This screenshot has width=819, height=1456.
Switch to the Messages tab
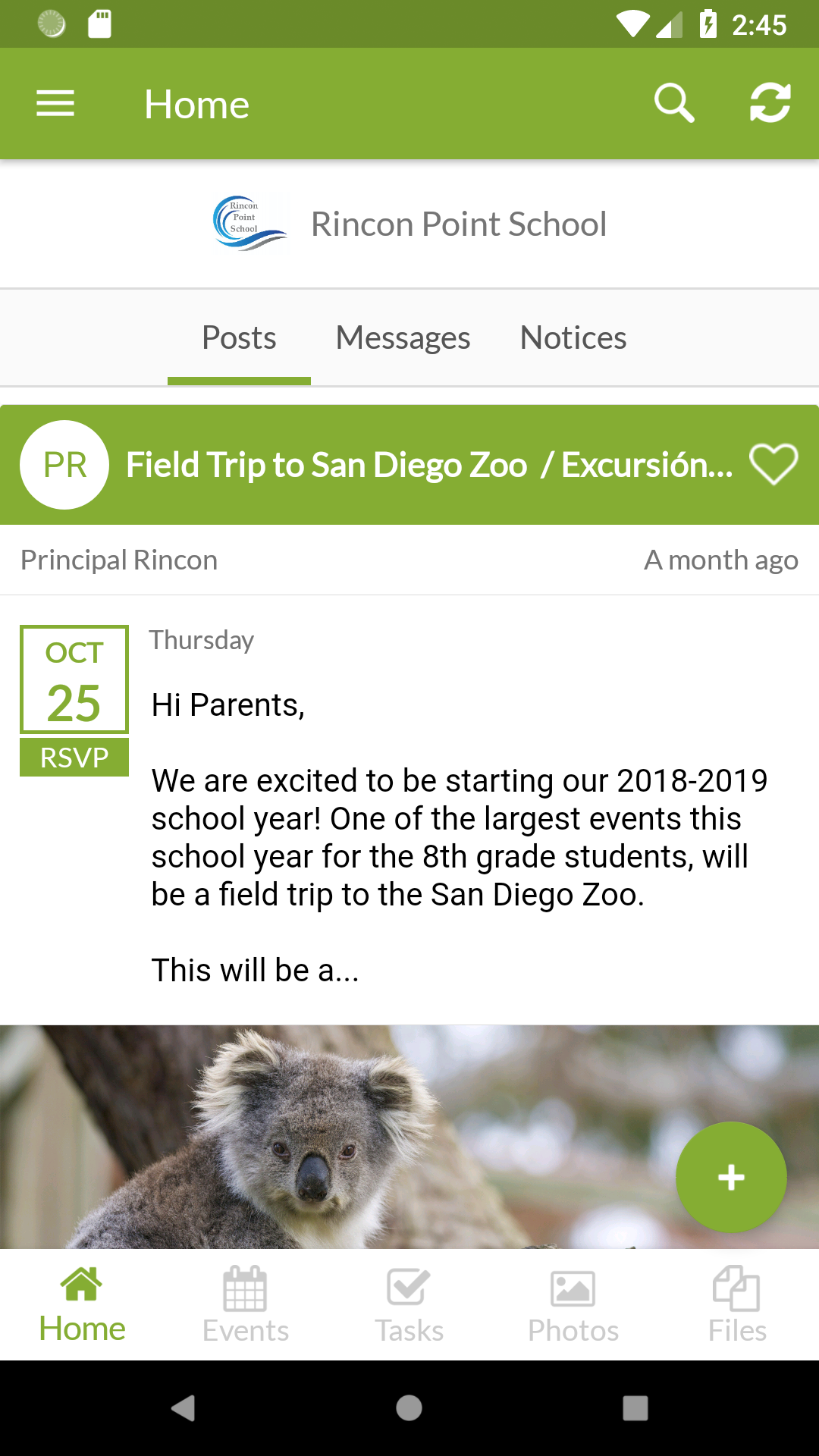pos(403,338)
